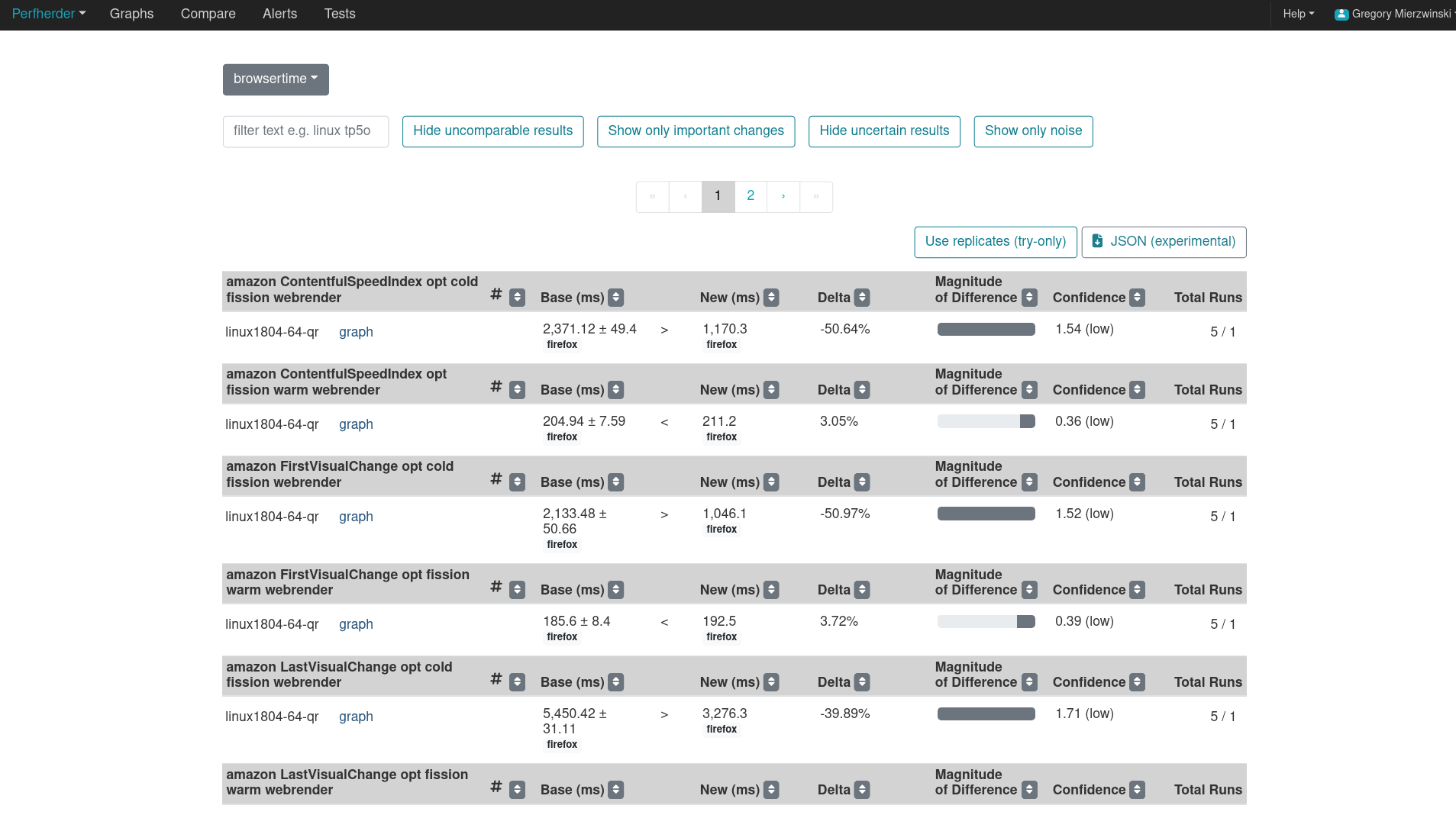Sort by Base (ms) in ContentfulSpeedIndex cold table

coord(617,298)
